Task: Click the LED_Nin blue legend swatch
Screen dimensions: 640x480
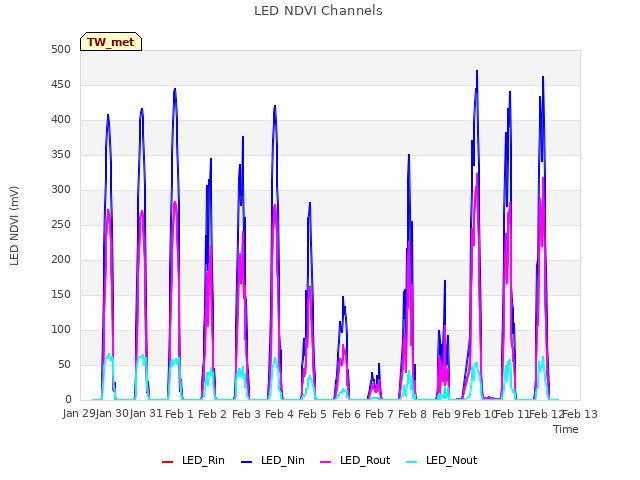Action: [247, 462]
